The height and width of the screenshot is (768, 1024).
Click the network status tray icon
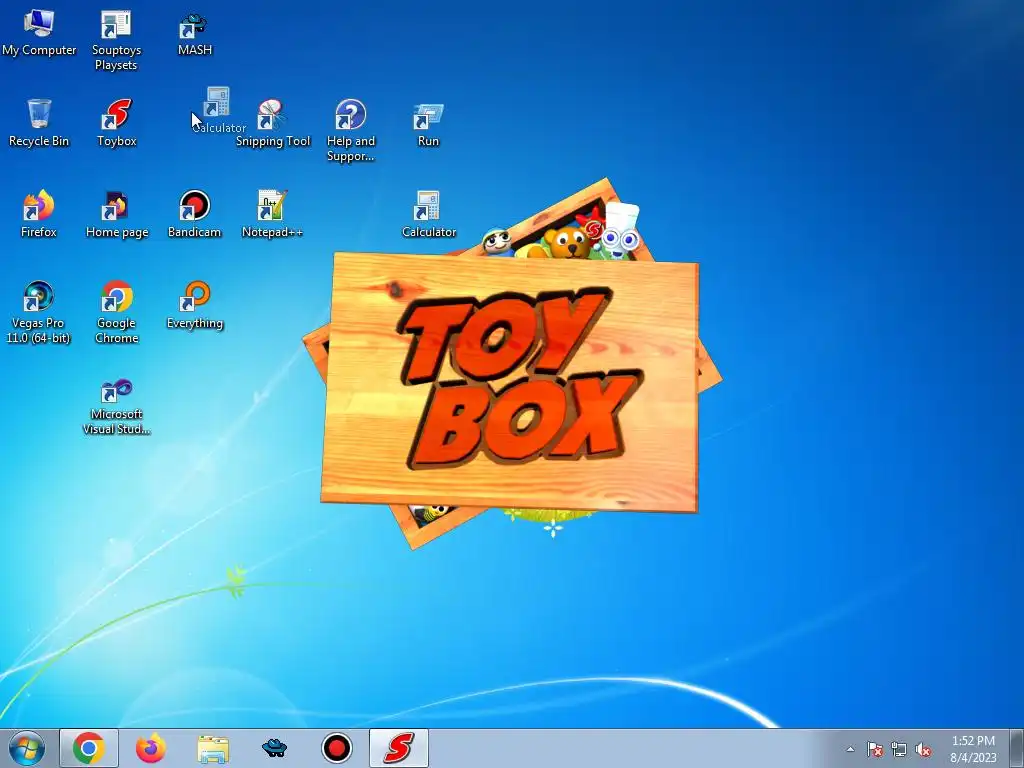click(899, 749)
